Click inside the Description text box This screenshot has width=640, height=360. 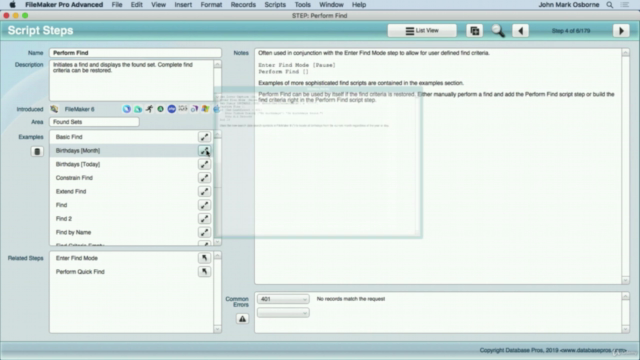(131, 80)
